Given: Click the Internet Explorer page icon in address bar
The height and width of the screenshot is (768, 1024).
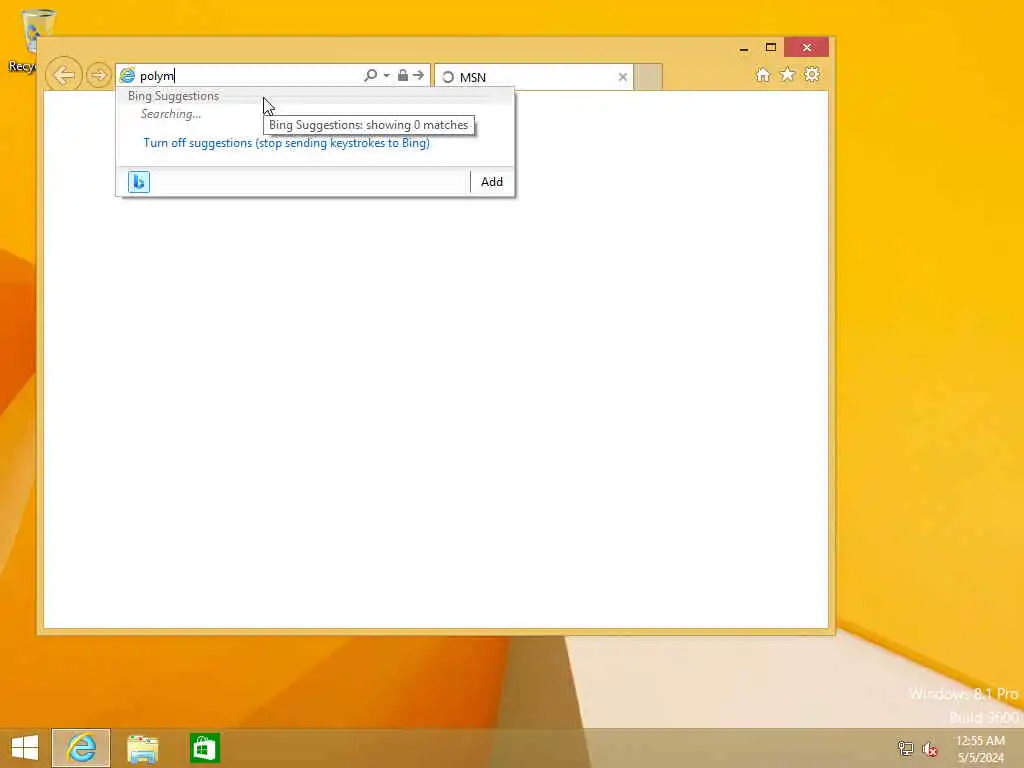Looking at the screenshot, I should [127, 76].
